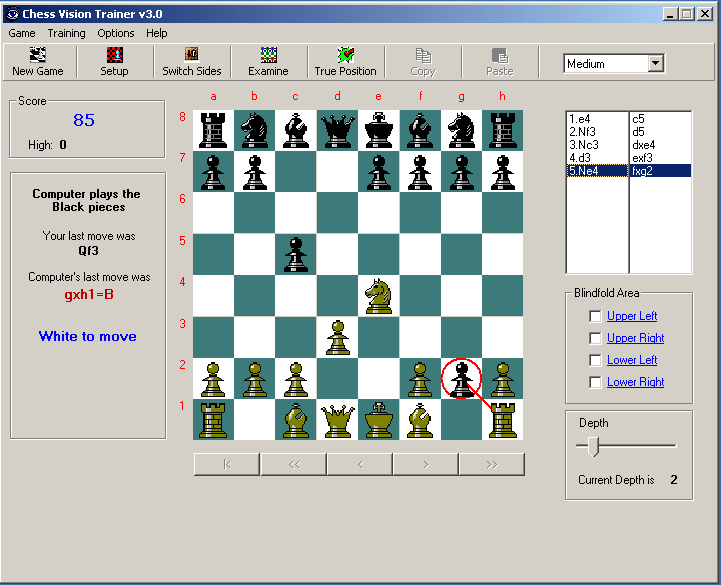Open the Training menu

(66, 33)
